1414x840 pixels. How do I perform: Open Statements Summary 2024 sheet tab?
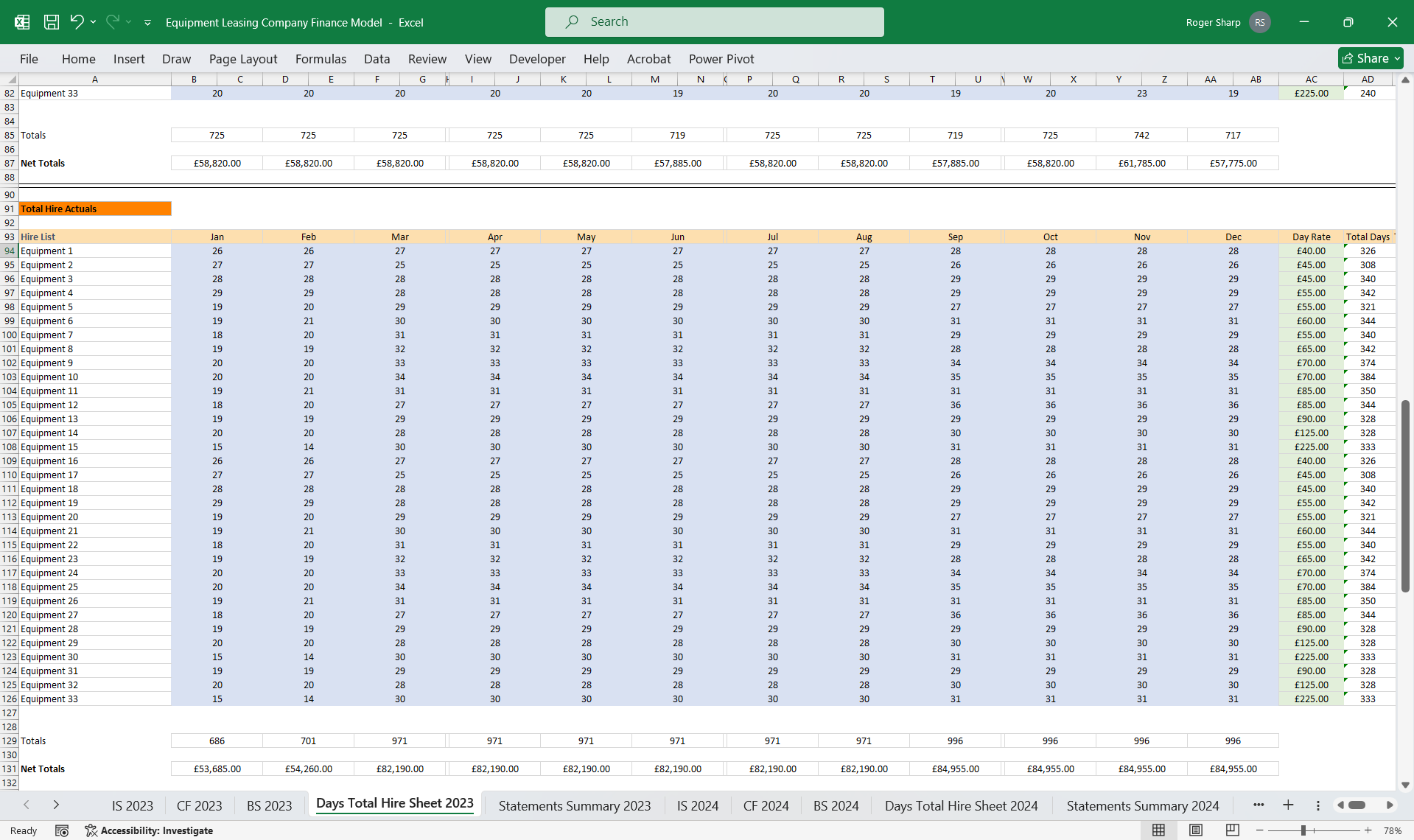click(x=1142, y=805)
